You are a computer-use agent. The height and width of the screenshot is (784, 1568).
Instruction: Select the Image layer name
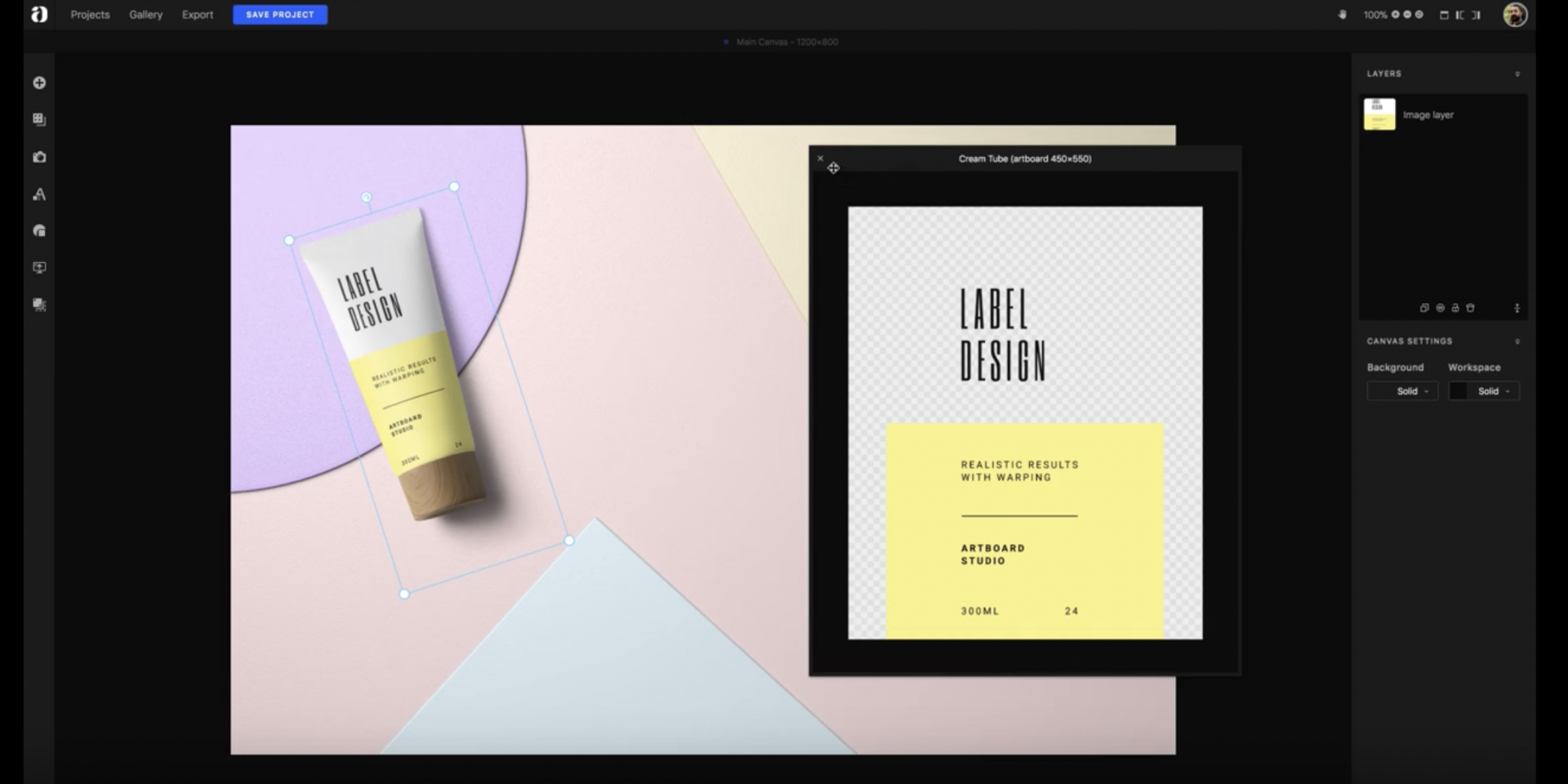click(x=1428, y=115)
